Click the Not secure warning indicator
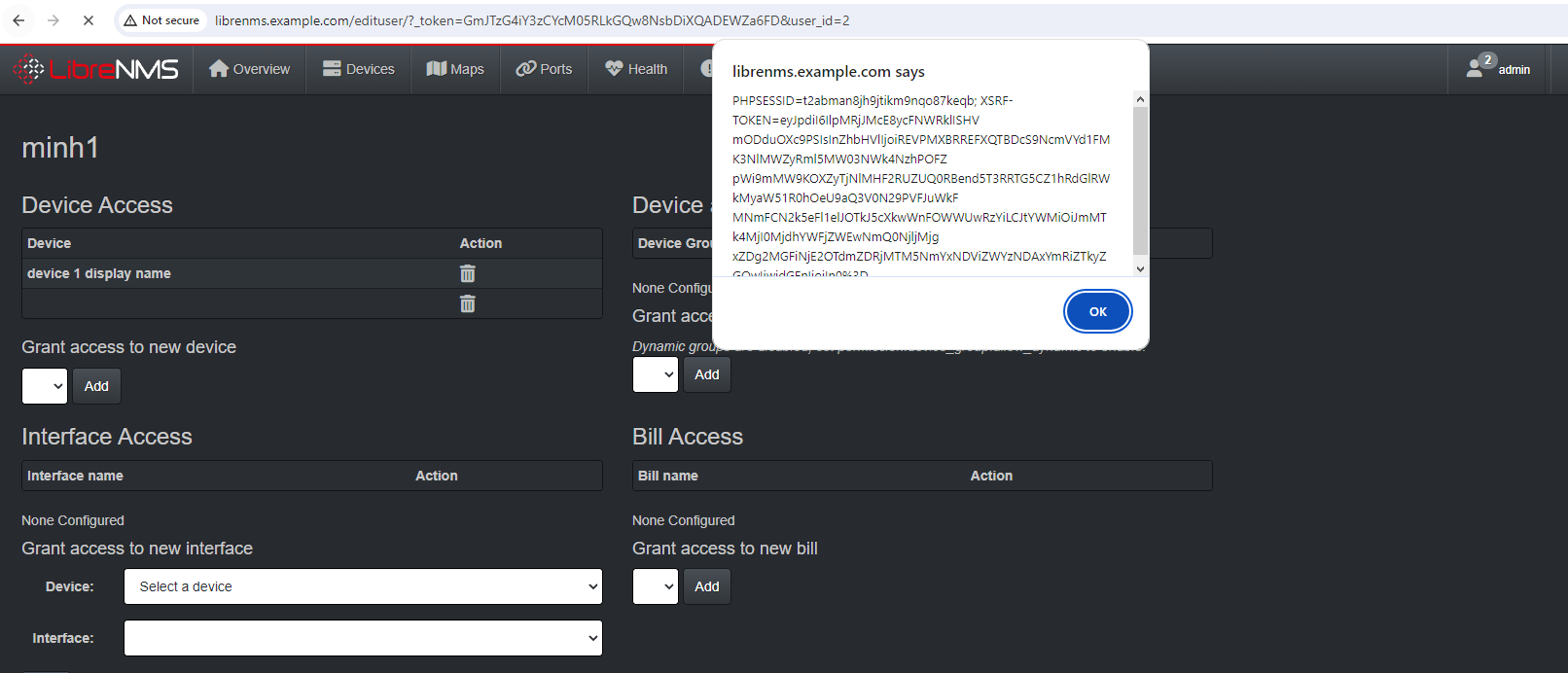The image size is (1568, 673). (x=161, y=20)
